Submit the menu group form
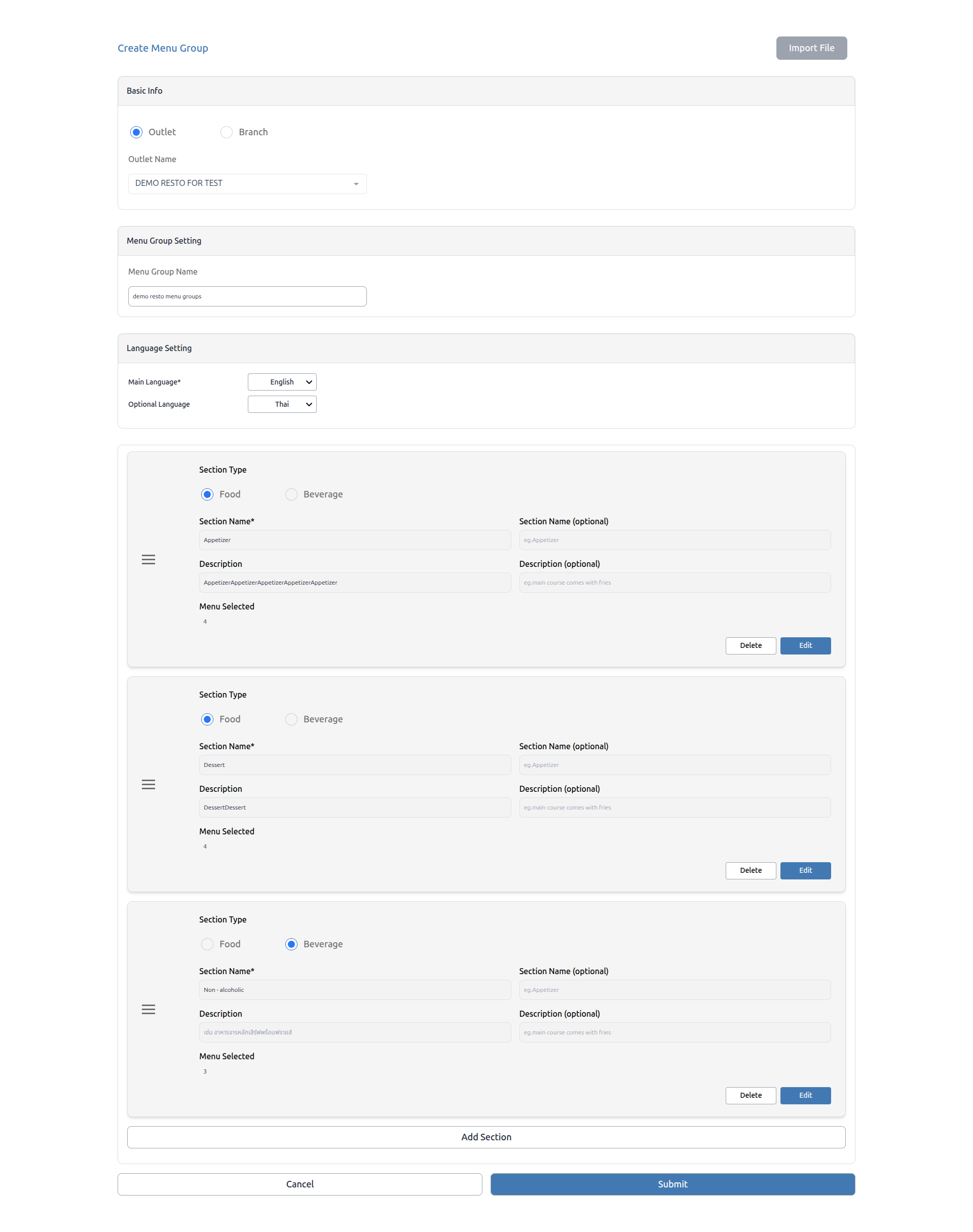The width and height of the screenshot is (973, 1232). pos(672,1184)
